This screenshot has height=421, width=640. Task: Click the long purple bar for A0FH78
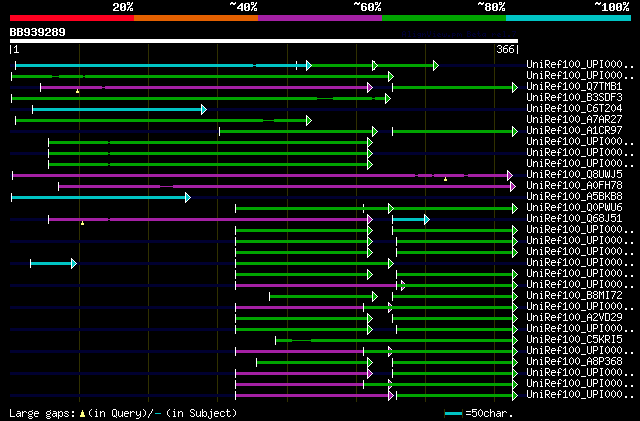tap(284, 187)
